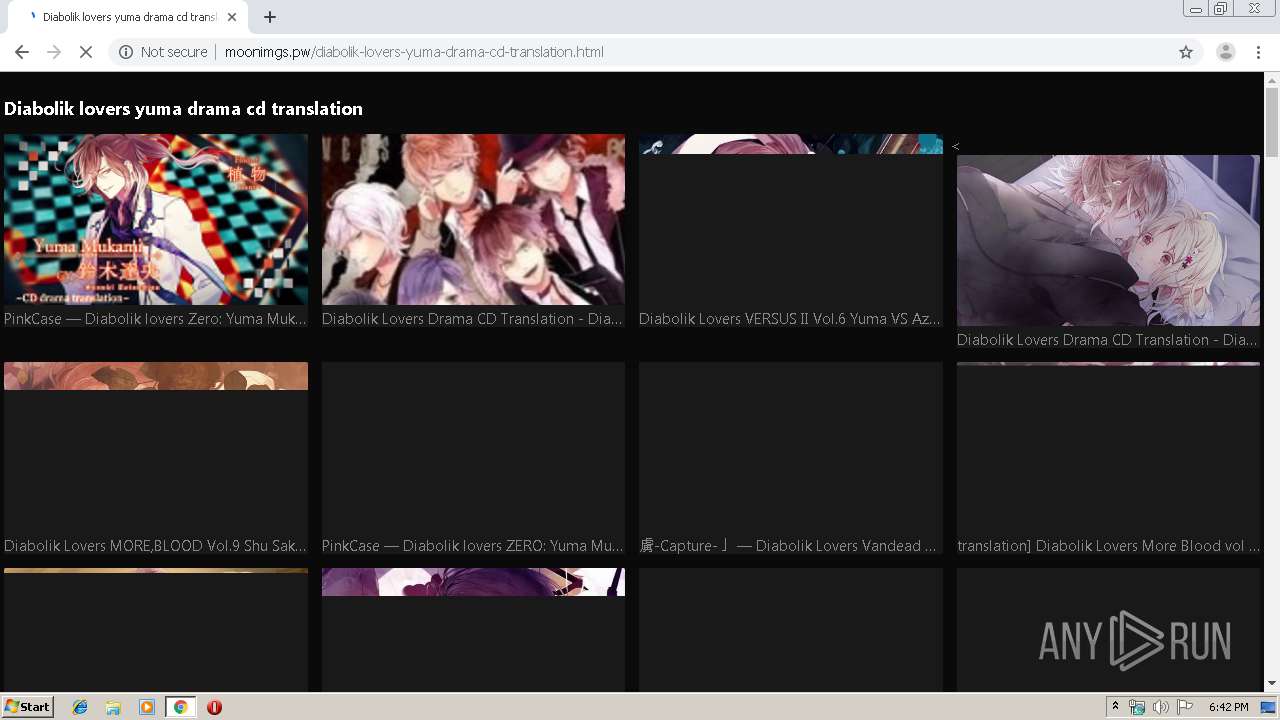Open a new browser tab

tap(270, 17)
